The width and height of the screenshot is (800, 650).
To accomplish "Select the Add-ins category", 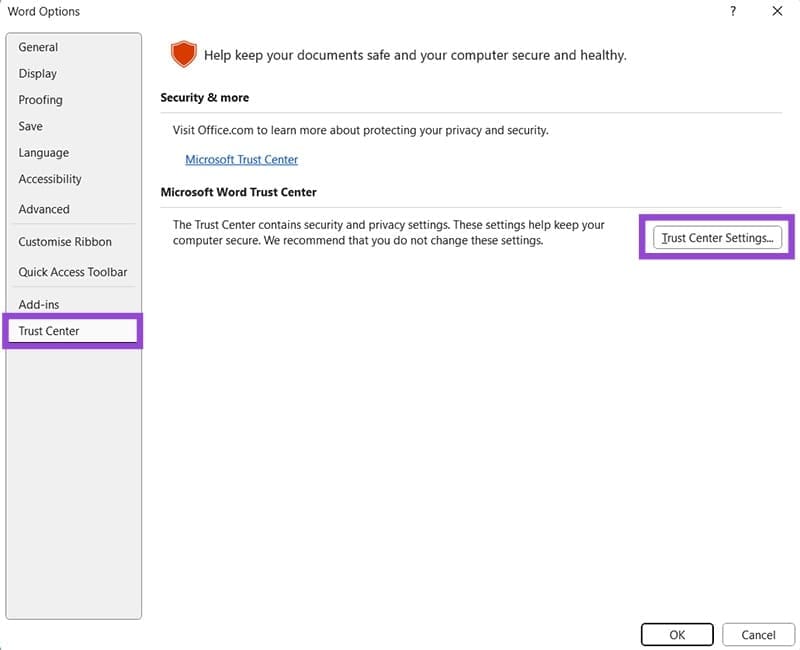I will tap(39, 304).
